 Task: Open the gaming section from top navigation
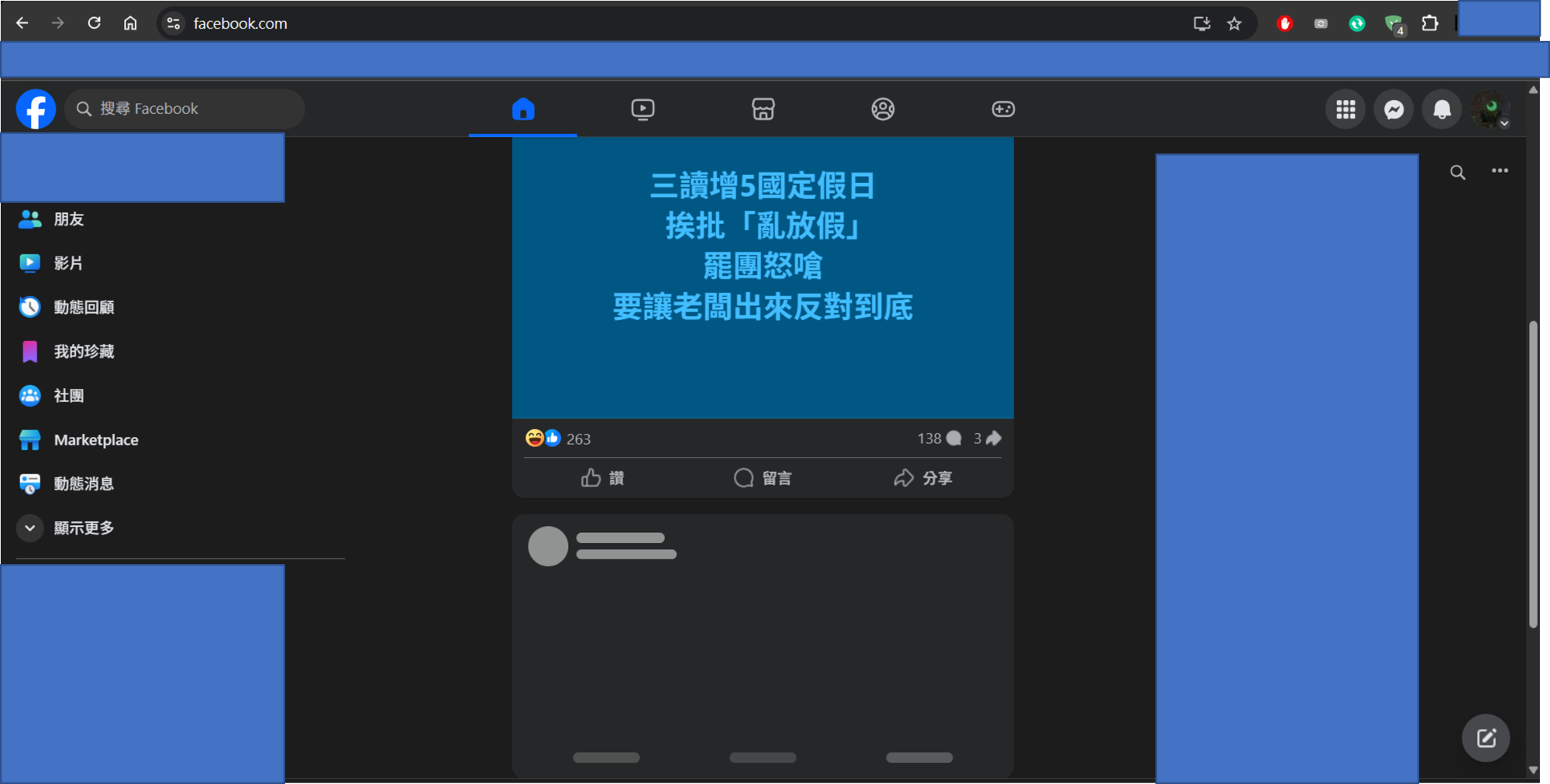click(1003, 109)
